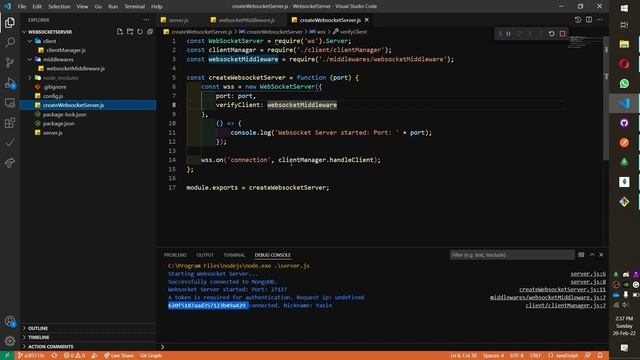Open Source Control view in activity bar
Screen dimensions: 640x360
click(x=10, y=62)
